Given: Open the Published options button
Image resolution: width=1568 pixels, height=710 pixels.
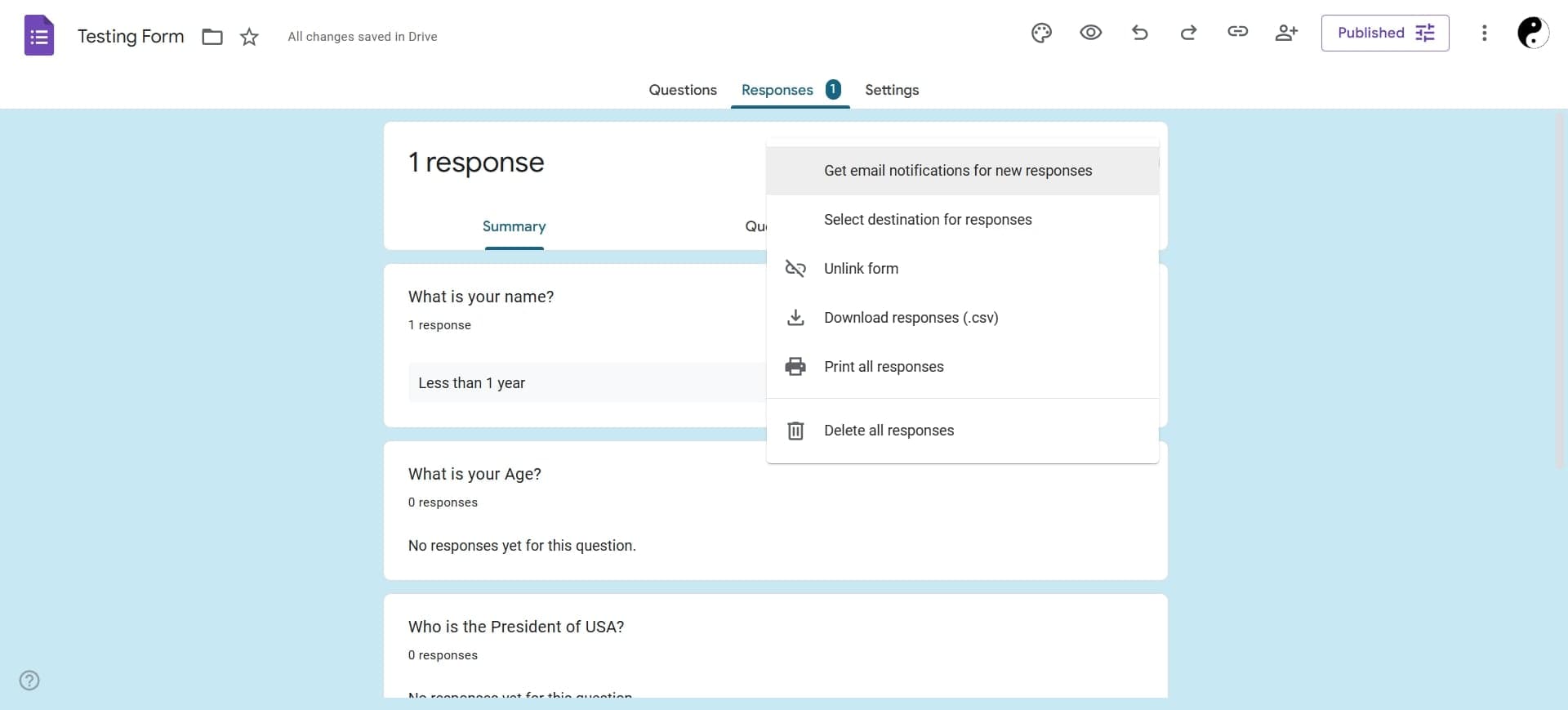Looking at the screenshot, I should pos(1384,33).
